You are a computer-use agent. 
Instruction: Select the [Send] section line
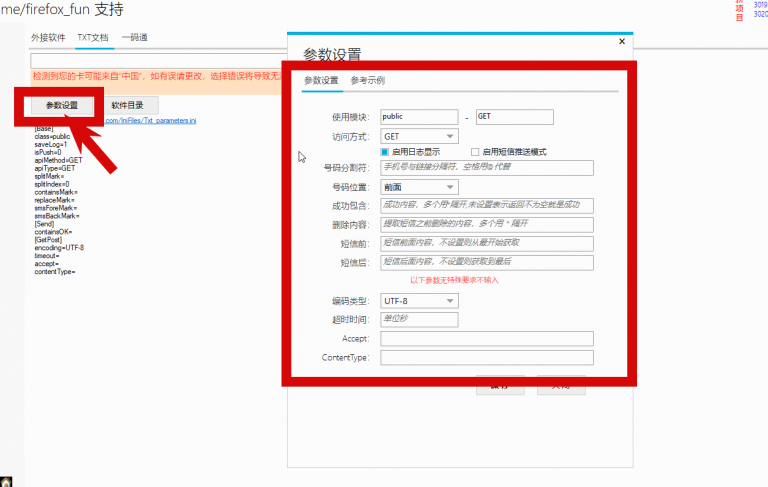point(44,224)
